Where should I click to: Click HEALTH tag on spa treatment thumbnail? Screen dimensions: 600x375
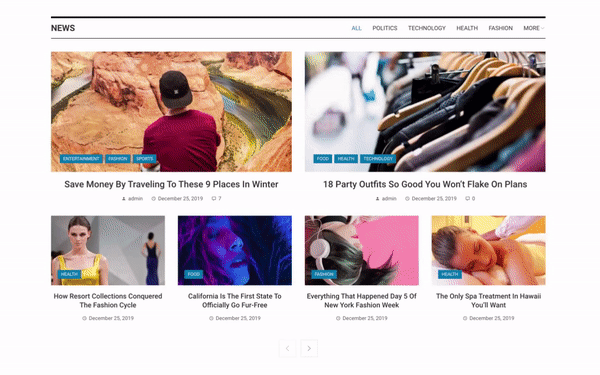(x=450, y=274)
